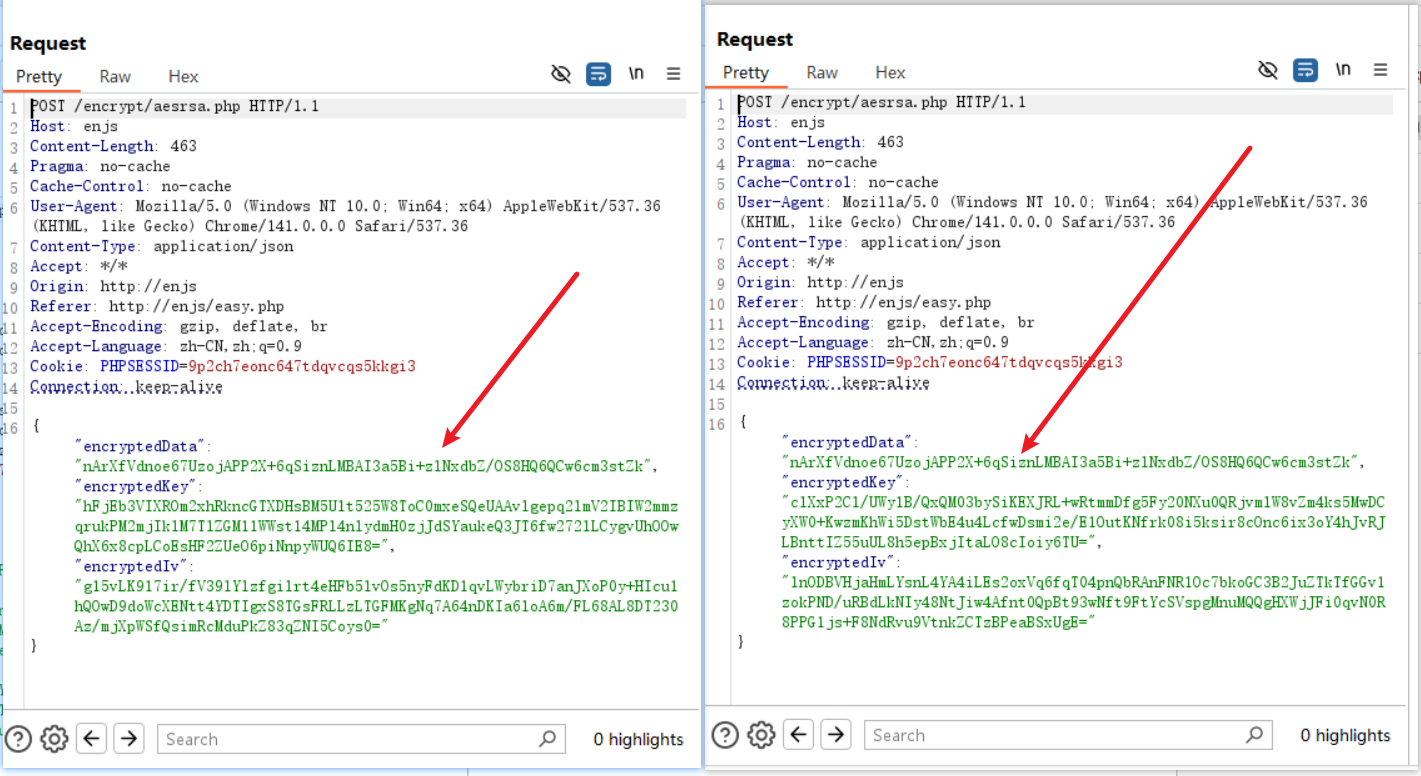The image size is (1421, 776).
Task: Focus the Search field in left panel
Action: (x=361, y=739)
